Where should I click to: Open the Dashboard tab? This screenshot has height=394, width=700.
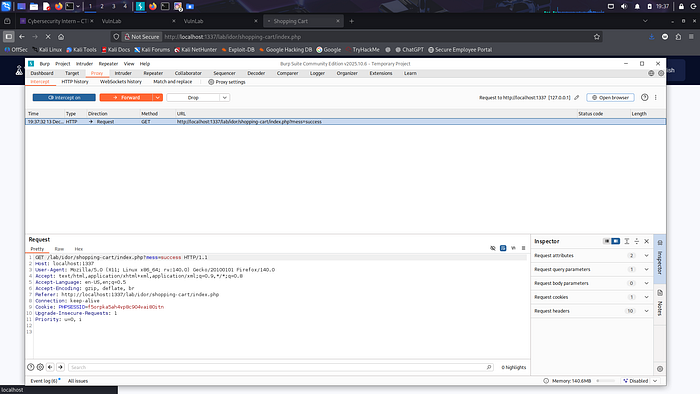point(42,73)
